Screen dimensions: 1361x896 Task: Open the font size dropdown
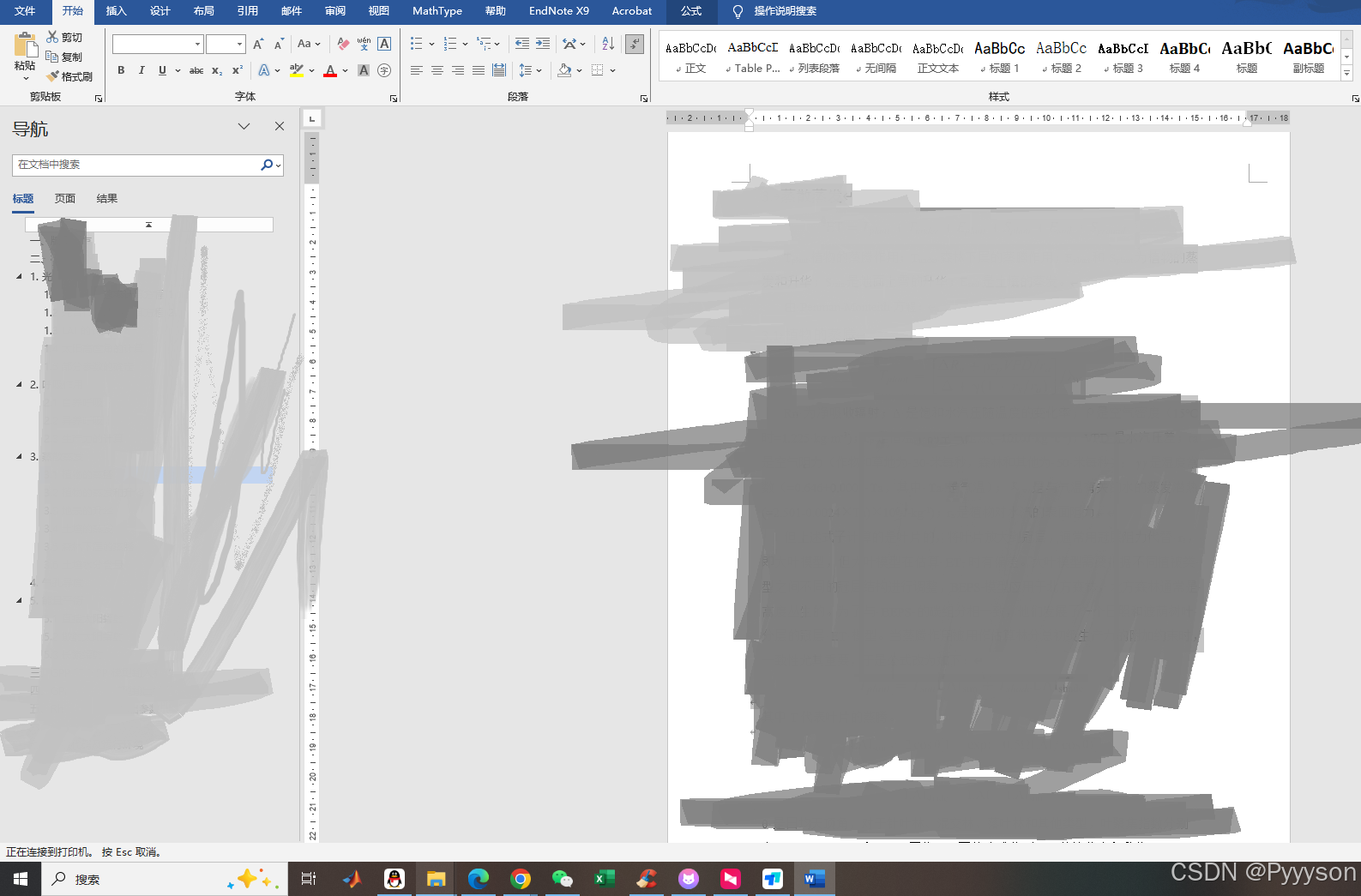[x=239, y=44]
